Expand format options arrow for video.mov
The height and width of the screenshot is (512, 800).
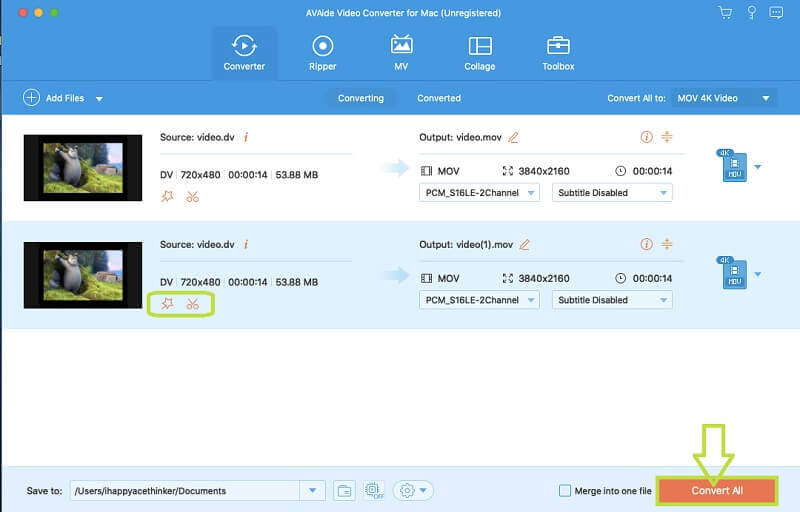tap(758, 167)
